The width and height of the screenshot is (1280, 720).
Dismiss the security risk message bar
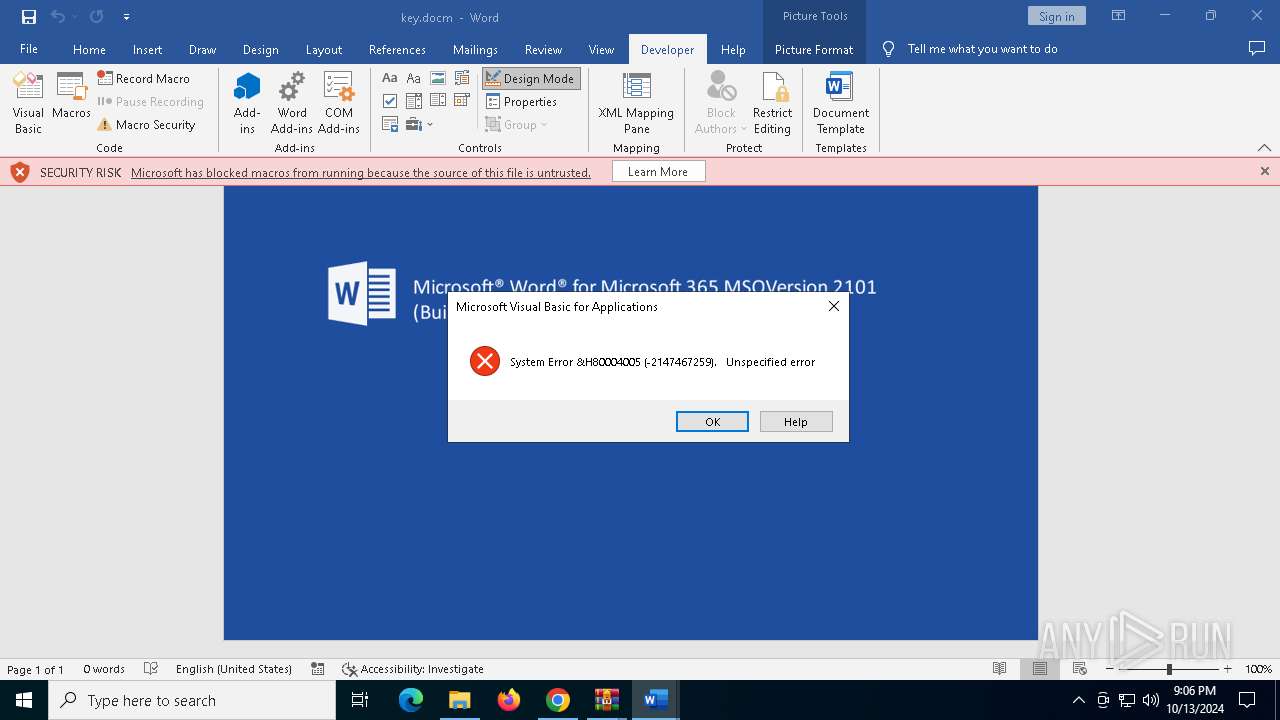click(x=1264, y=171)
